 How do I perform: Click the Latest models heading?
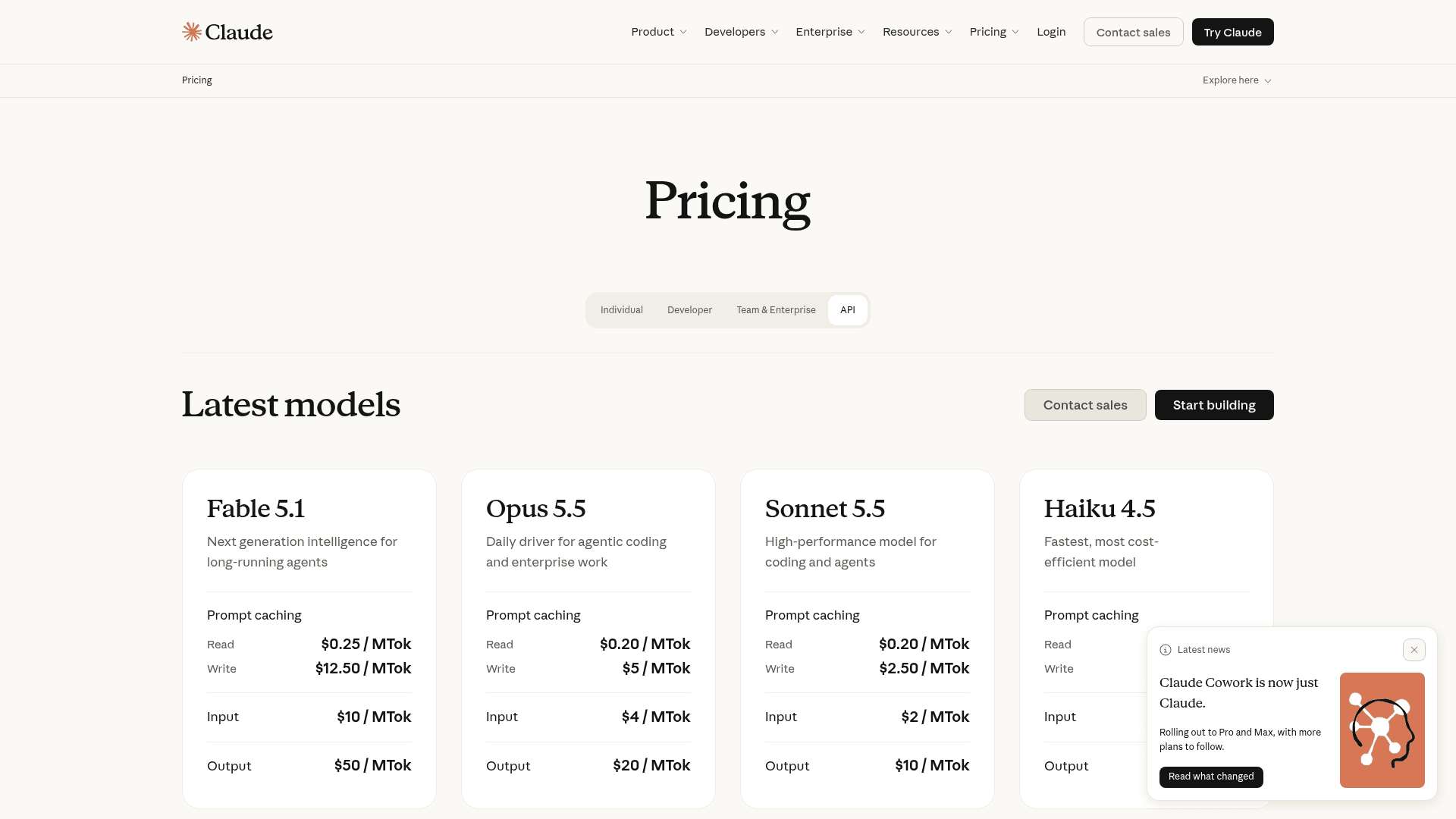[x=291, y=404]
